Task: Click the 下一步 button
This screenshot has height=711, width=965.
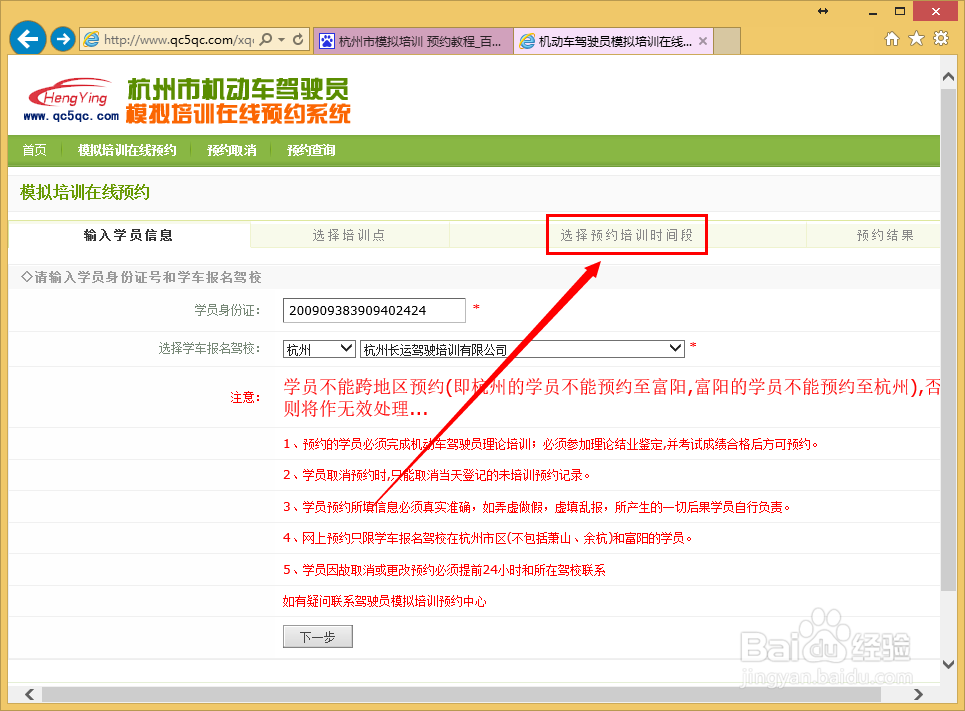Action: coord(318,637)
